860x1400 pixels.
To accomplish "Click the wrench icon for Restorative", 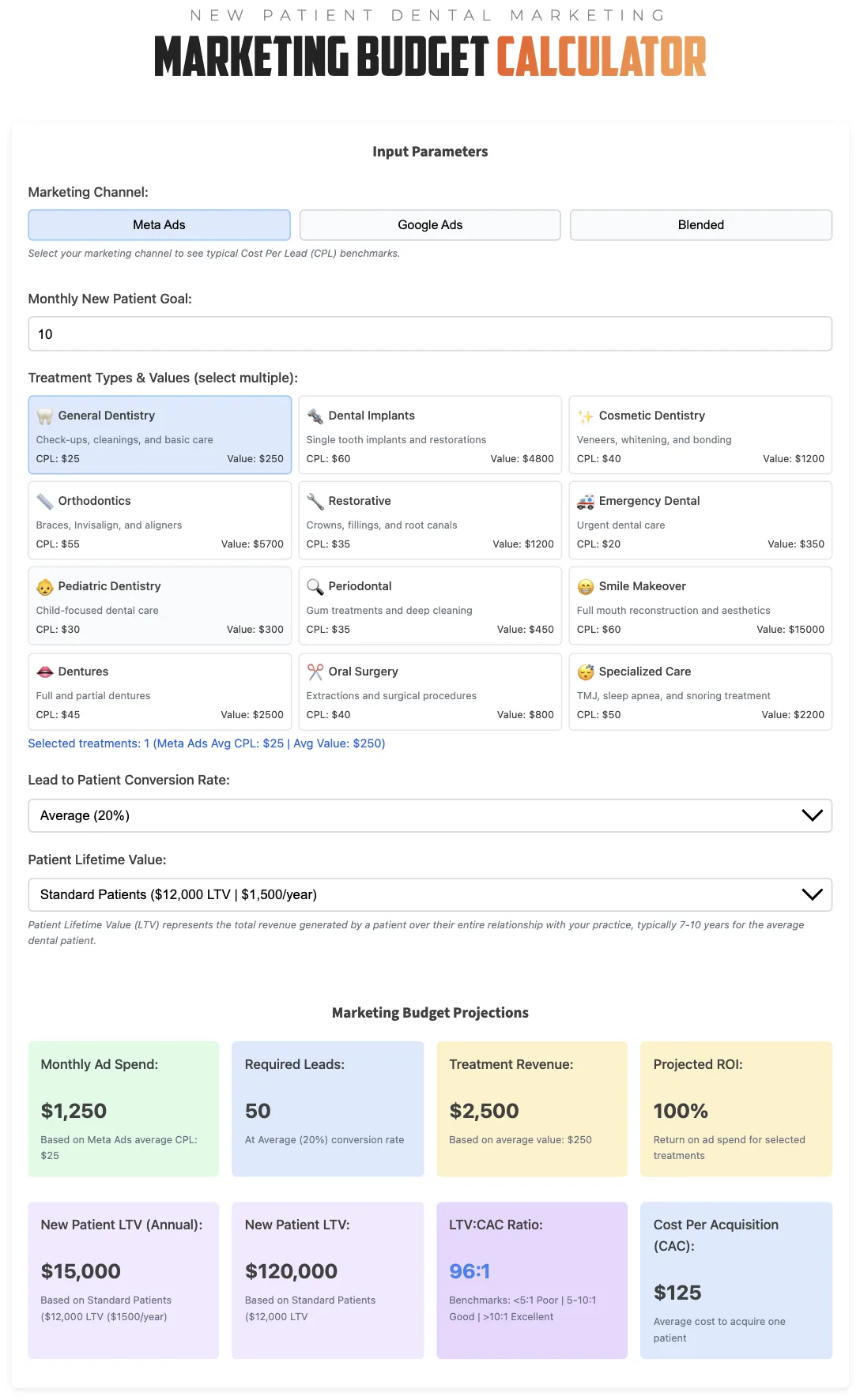I will 315,502.
